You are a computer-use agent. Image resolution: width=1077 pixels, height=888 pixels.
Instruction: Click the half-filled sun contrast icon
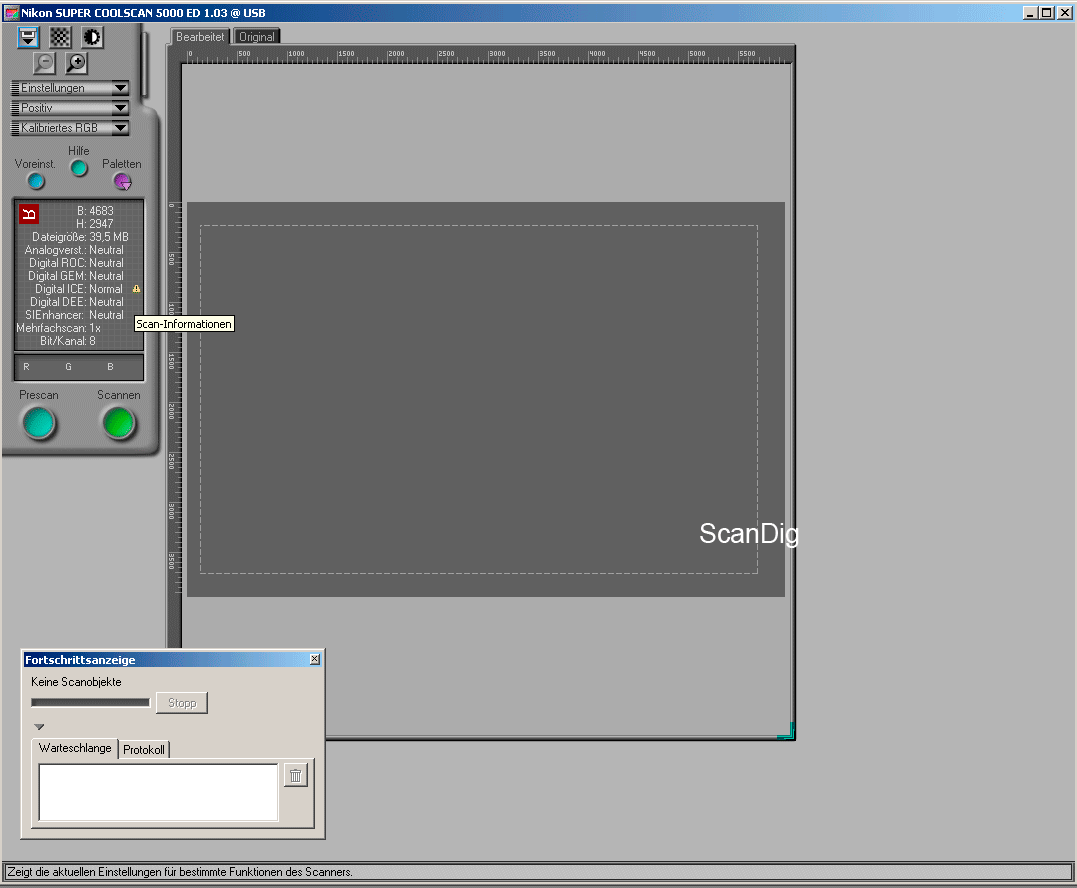[x=92, y=37]
